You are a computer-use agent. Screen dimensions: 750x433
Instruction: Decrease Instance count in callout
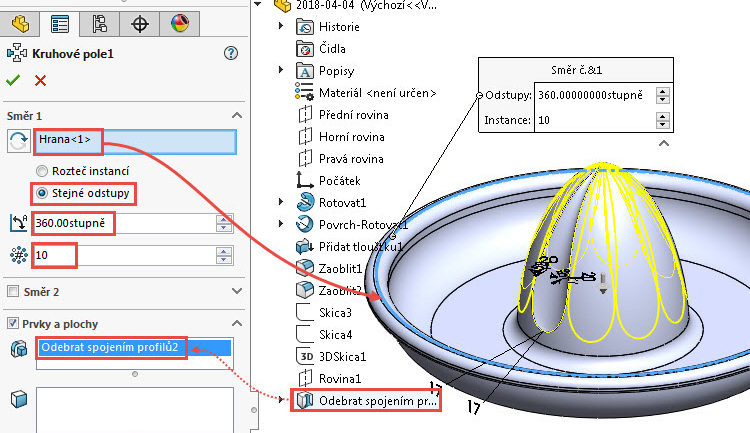tap(662, 124)
